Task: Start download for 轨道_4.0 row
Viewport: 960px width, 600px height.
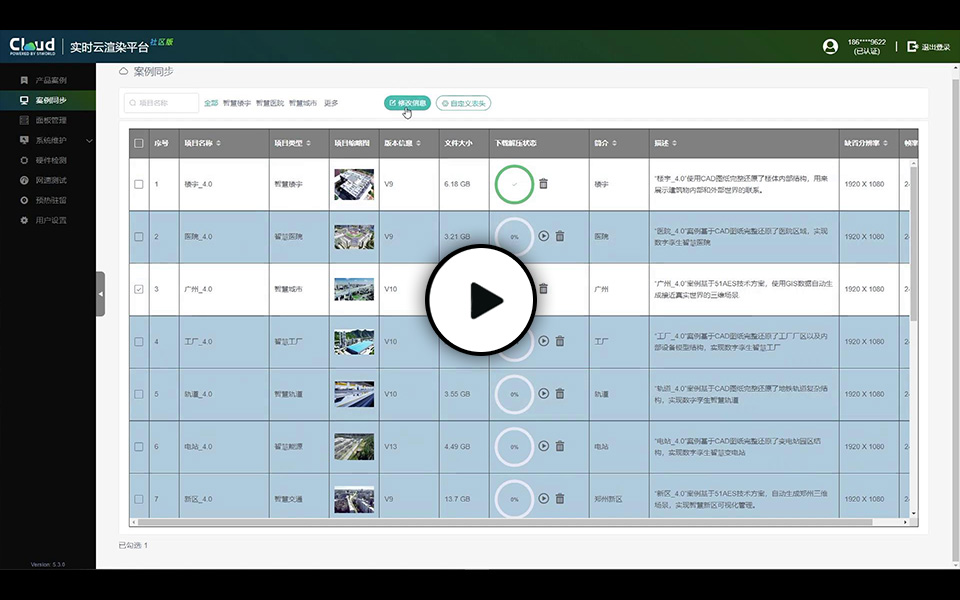Action: tap(544, 394)
